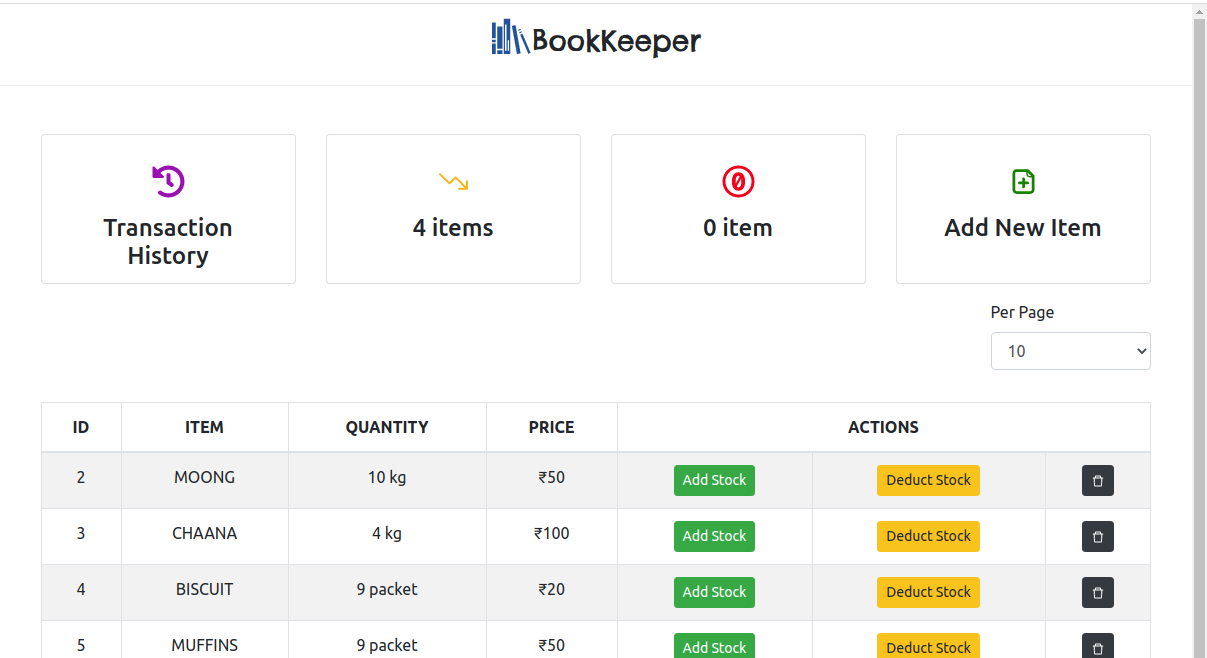This screenshot has height=658, width=1207.
Task: Click the green add file icon
Action: [1023, 181]
